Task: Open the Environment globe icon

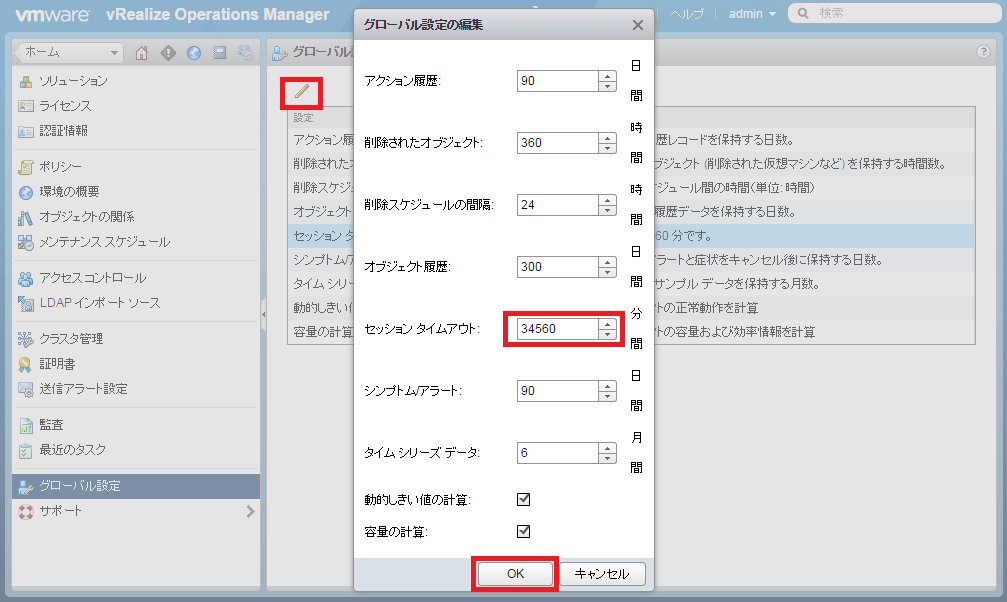Action: tap(194, 53)
